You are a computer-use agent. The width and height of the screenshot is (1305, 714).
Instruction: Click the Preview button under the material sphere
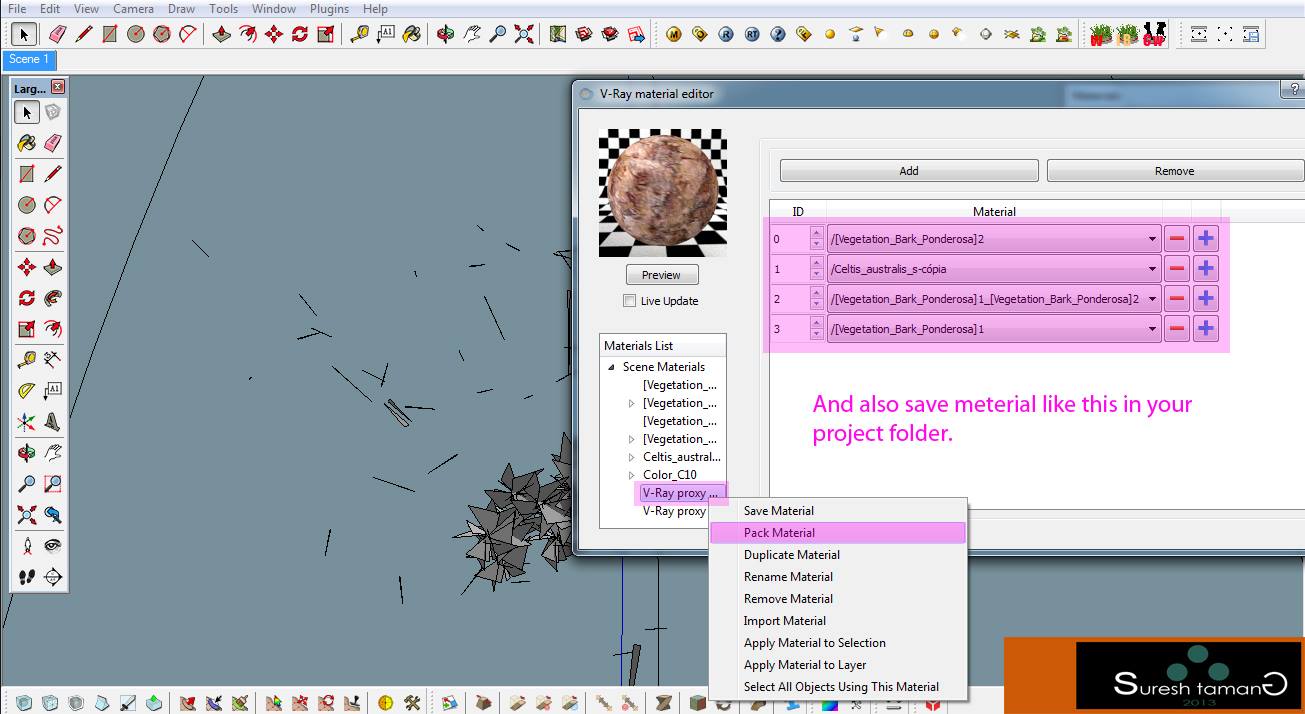662,275
